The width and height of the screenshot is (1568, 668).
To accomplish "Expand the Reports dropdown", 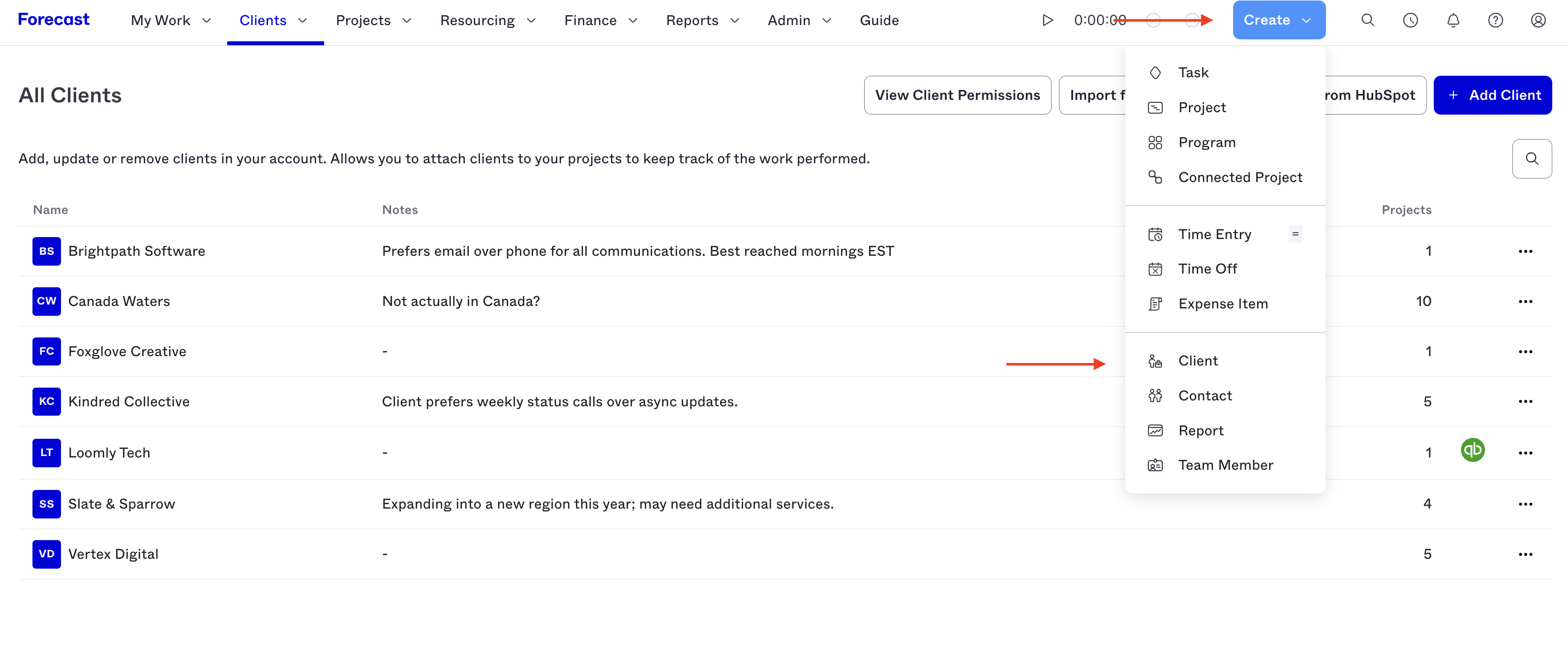I will point(735,21).
